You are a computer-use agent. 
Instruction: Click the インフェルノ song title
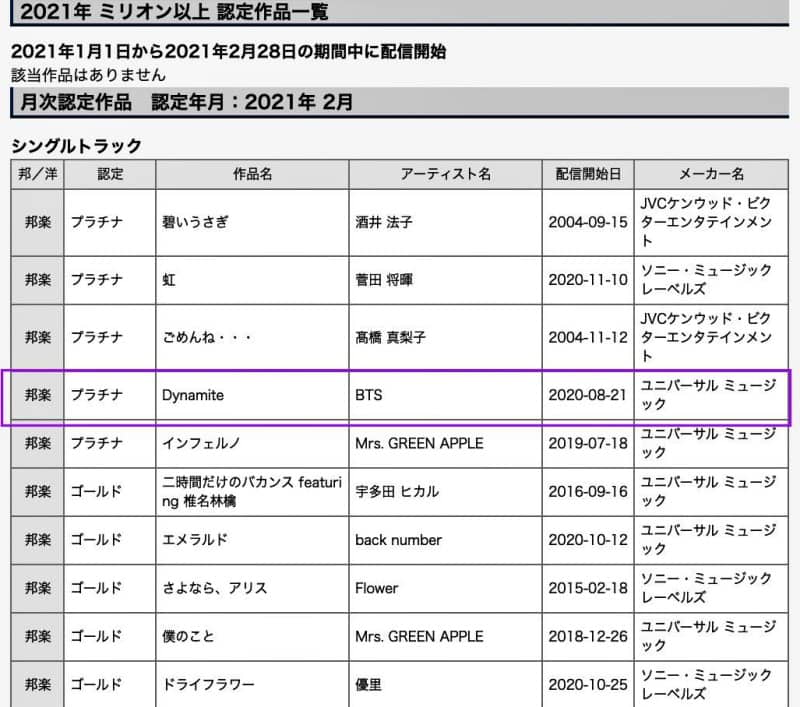pos(201,443)
